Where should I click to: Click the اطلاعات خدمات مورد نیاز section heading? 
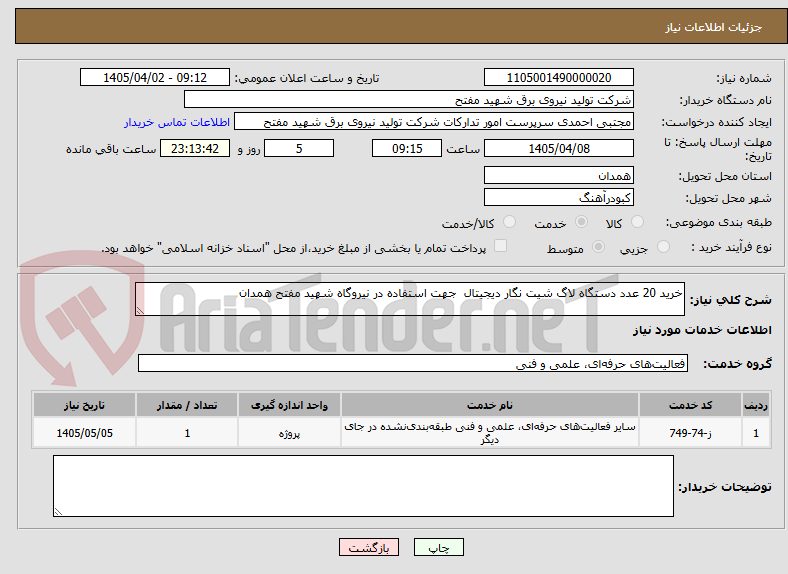[702, 330]
